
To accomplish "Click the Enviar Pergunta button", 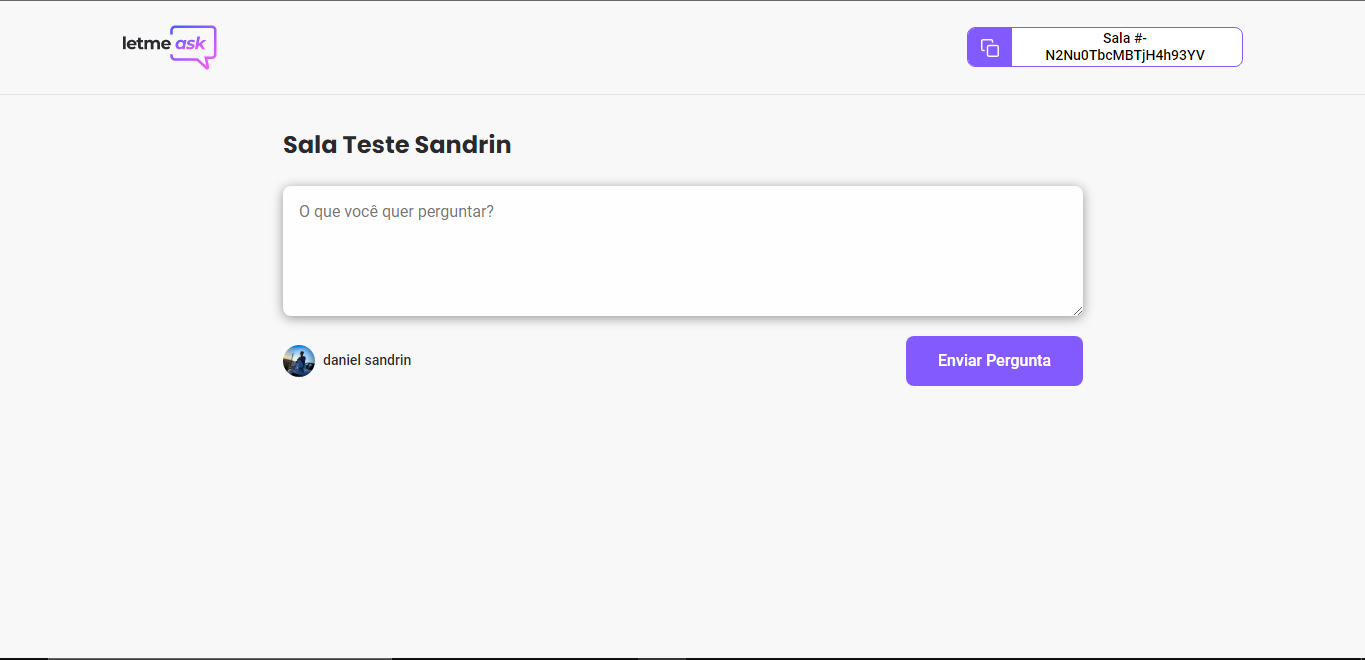I will [x=993, y=361].
